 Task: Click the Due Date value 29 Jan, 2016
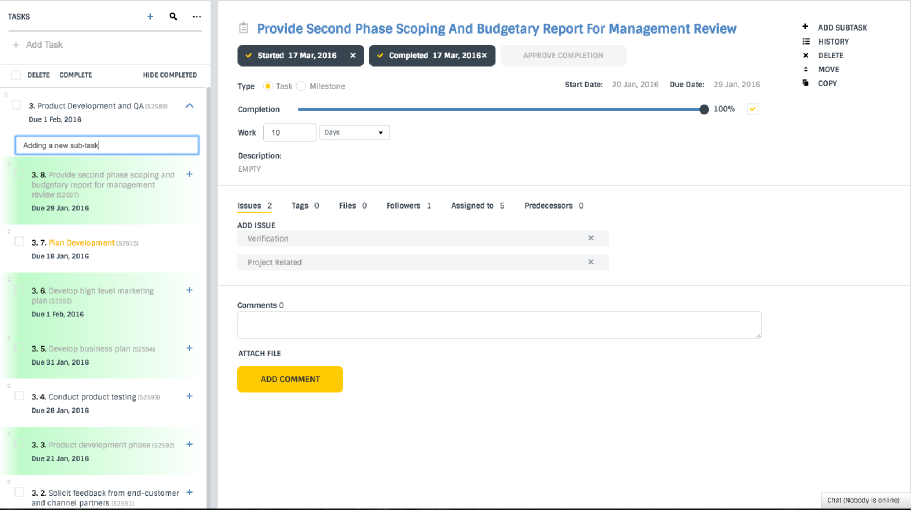click(x=737, y=84)
